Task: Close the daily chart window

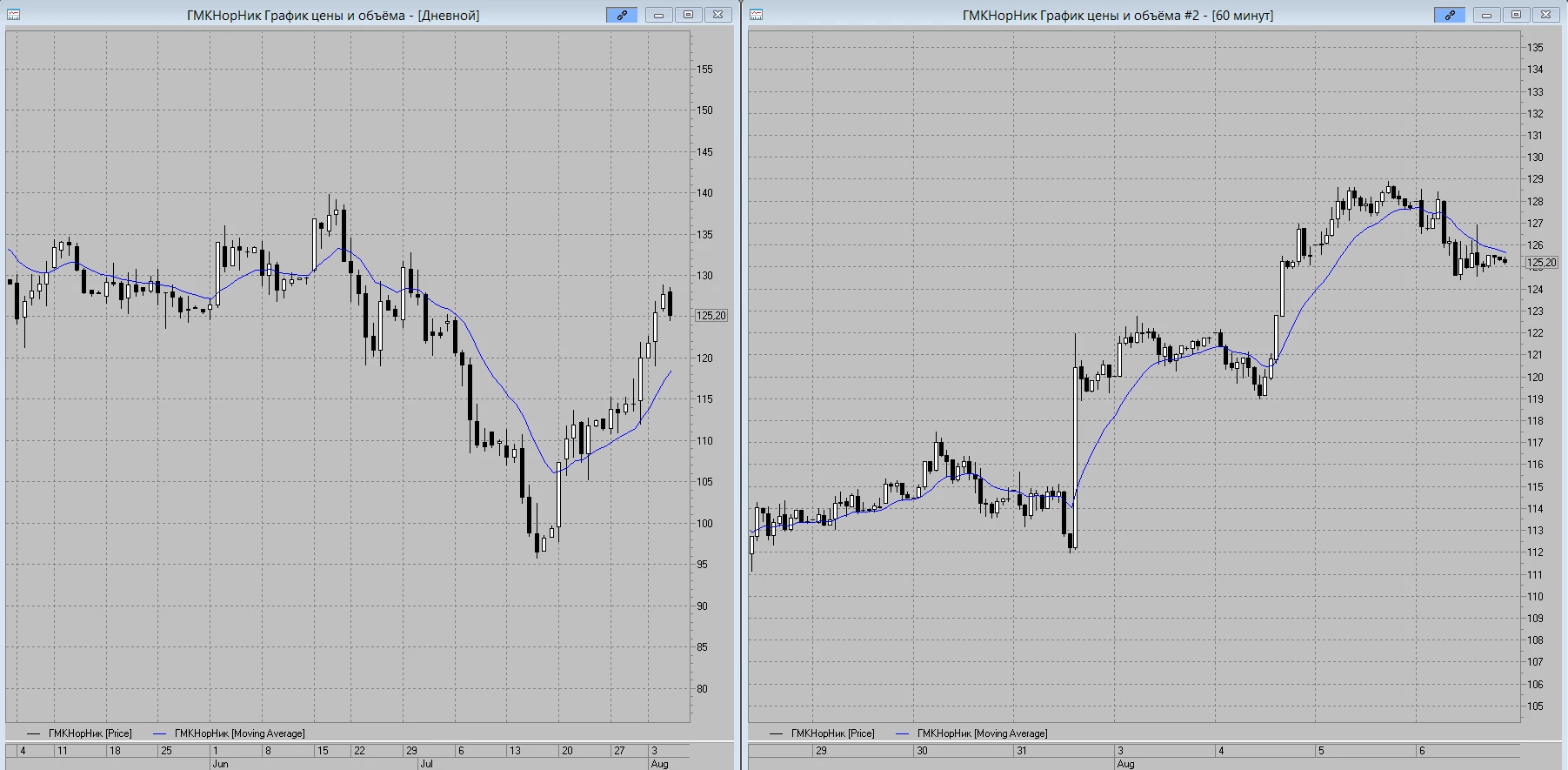Action: click(x=717, y=15)
